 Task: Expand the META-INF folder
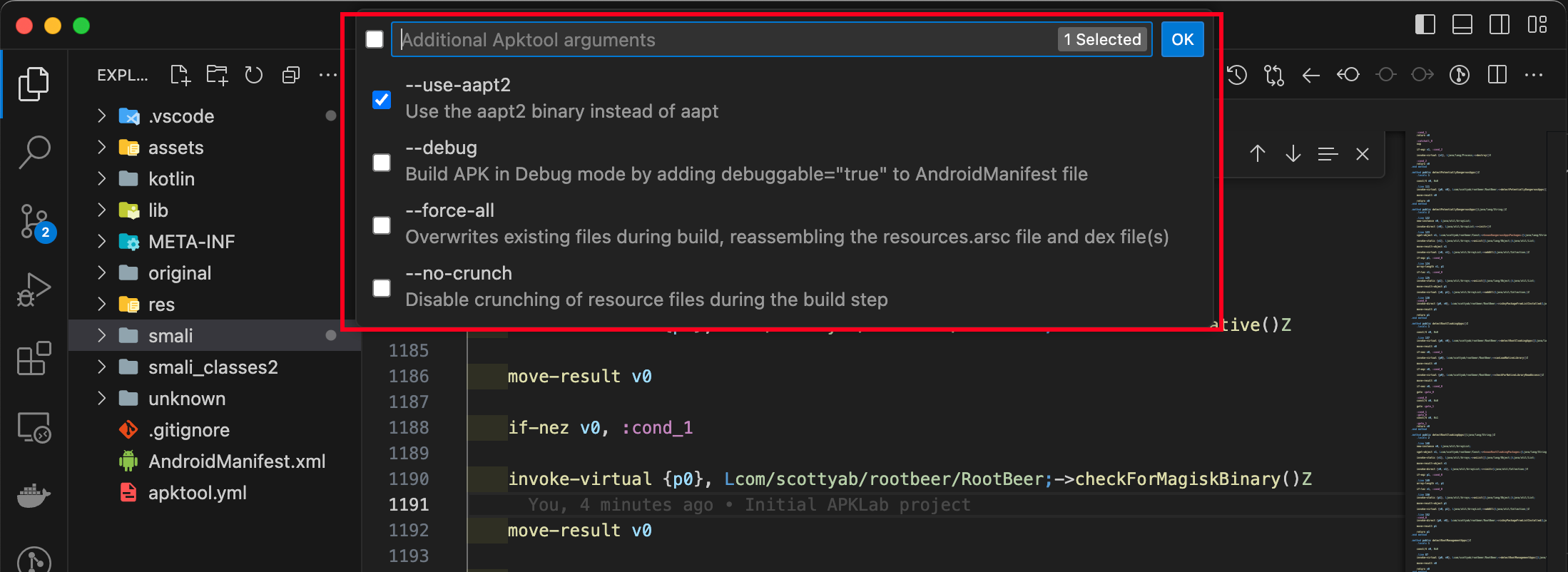coord(191,242)
